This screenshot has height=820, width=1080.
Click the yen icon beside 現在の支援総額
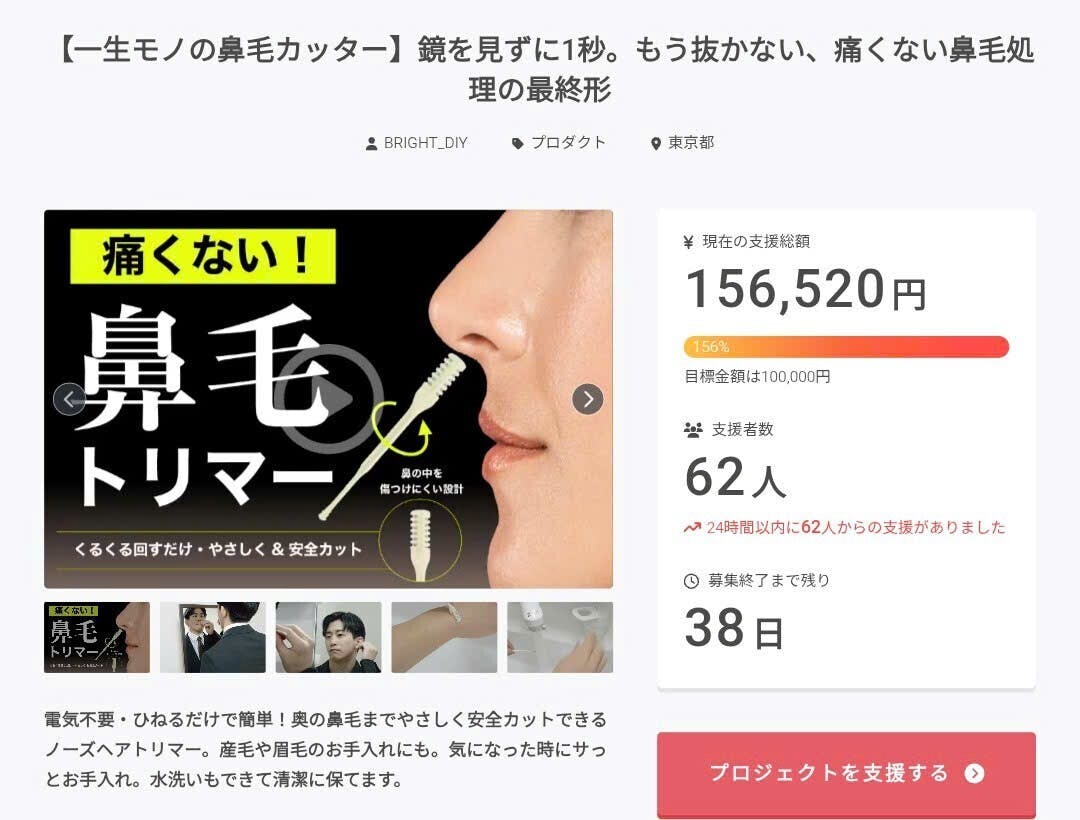[688, 242]
